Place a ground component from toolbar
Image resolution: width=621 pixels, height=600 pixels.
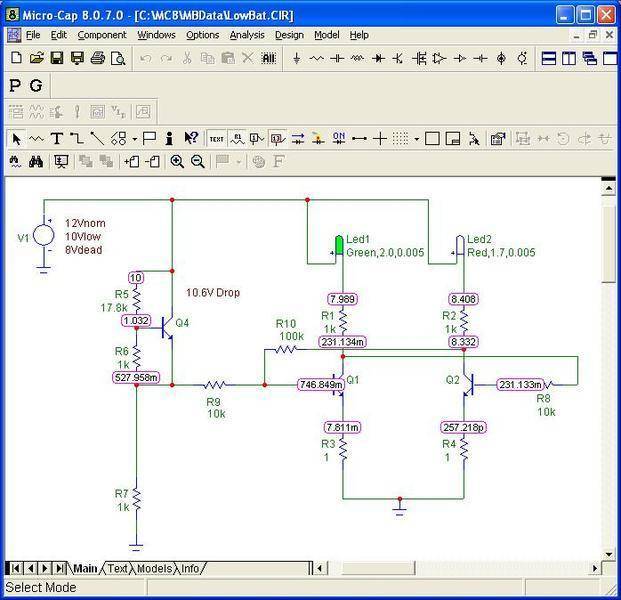(297, 59)
